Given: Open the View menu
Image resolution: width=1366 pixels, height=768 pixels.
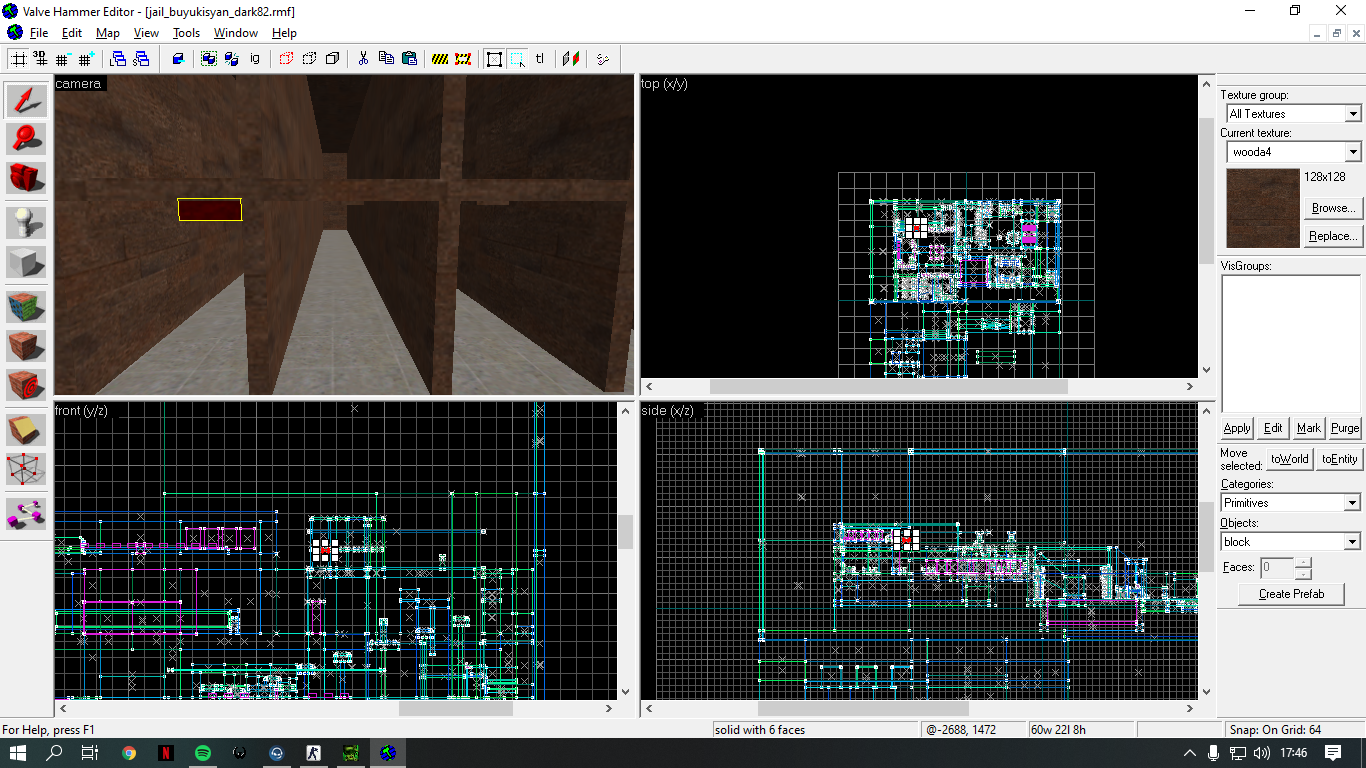Looking at the screenshot, I should [x=146, y=33].
